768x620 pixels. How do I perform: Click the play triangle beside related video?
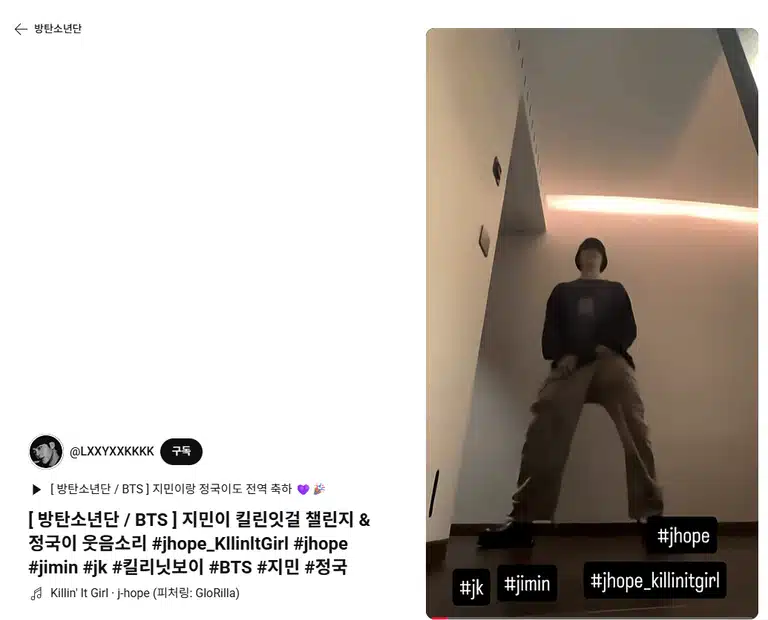click(x=36, y=489)
